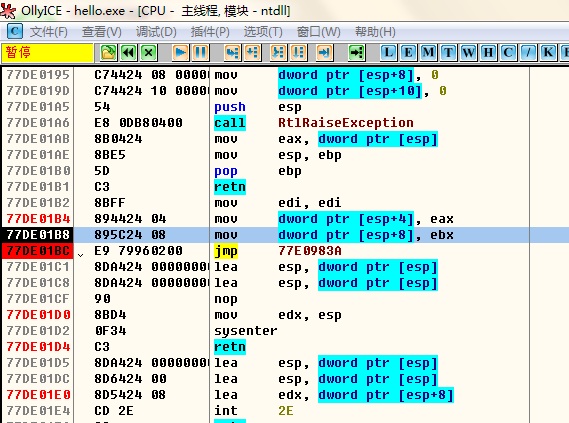Click the Step over toolbar icon
This screenshot has height=423, width=569.
[253, 53]
